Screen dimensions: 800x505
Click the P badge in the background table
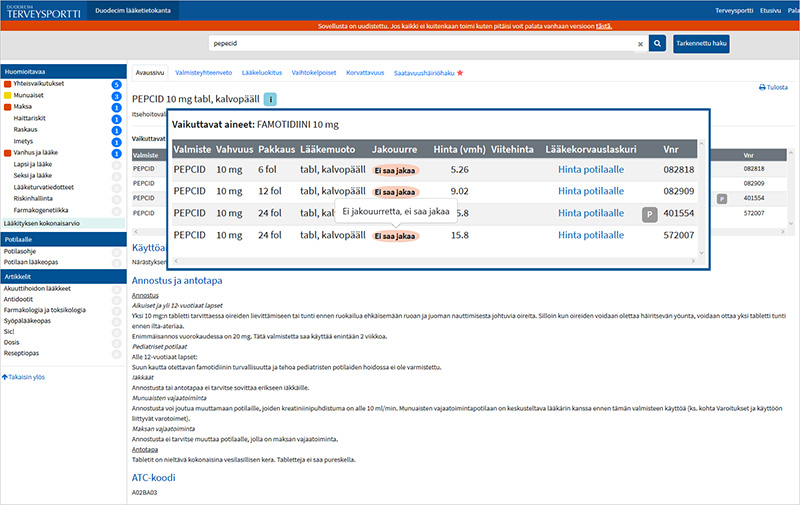pos(721,198)
